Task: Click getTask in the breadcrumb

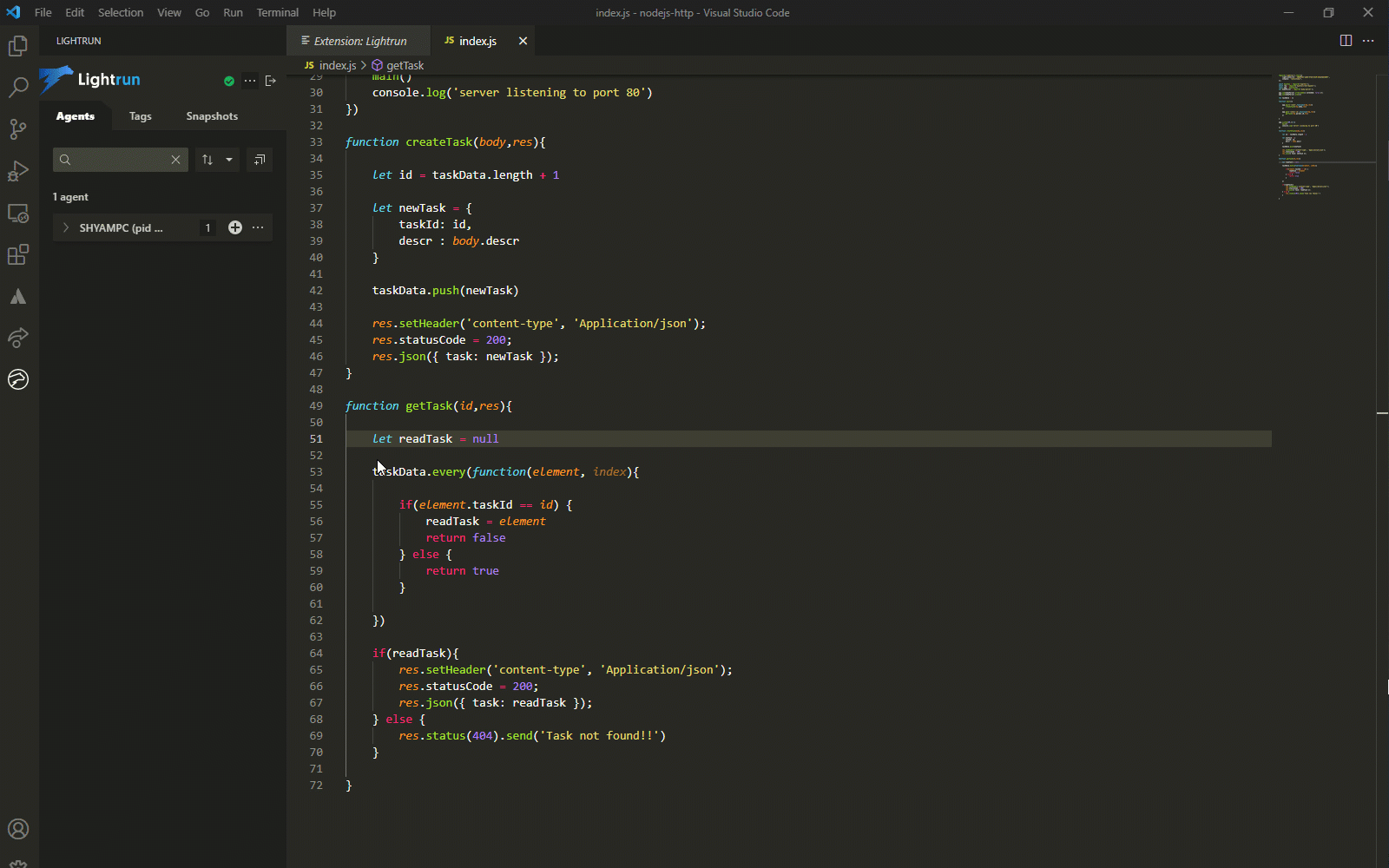Action: tap(405, 65)
